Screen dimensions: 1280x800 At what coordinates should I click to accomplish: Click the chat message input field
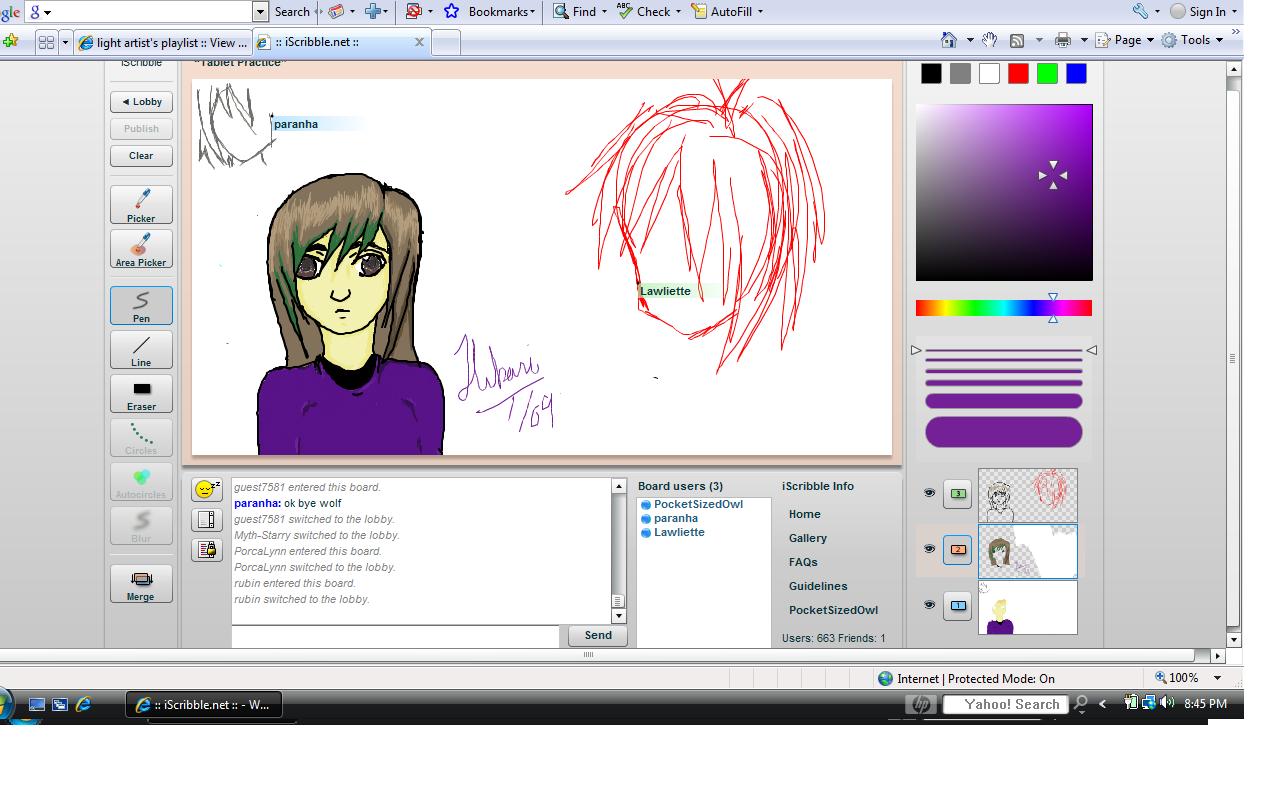point(395,637)
